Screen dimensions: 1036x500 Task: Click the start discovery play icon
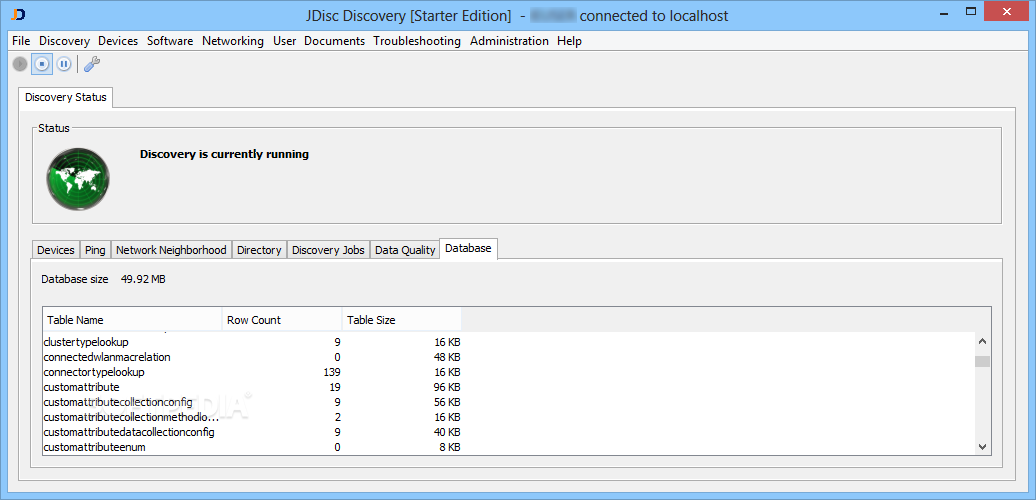point(20,64)
